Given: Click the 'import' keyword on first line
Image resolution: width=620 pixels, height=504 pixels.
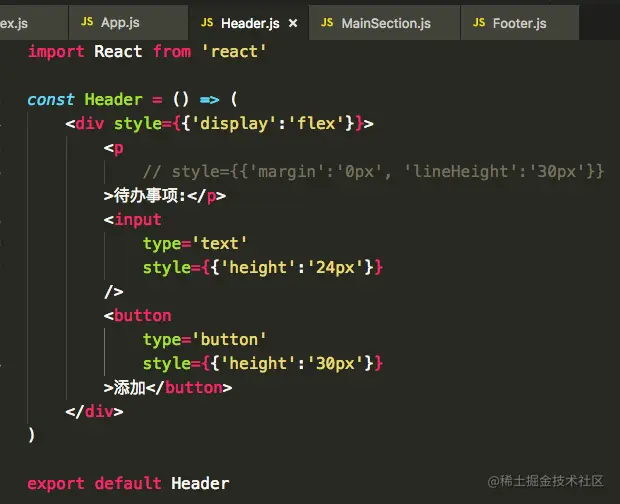Looking at the screenshot, I should [x=56, y=52].
